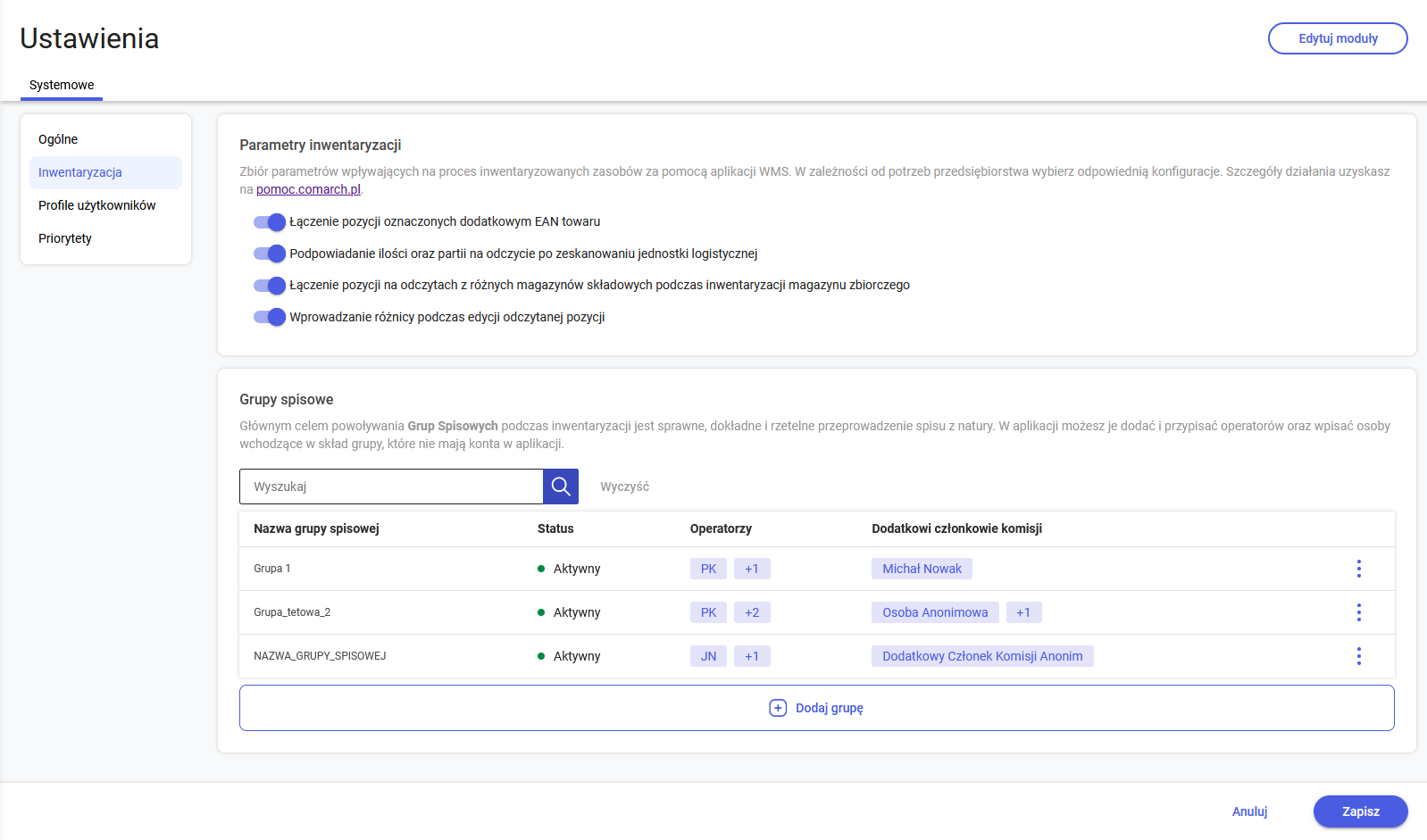Go to Priorytety in the side menu

65,238
